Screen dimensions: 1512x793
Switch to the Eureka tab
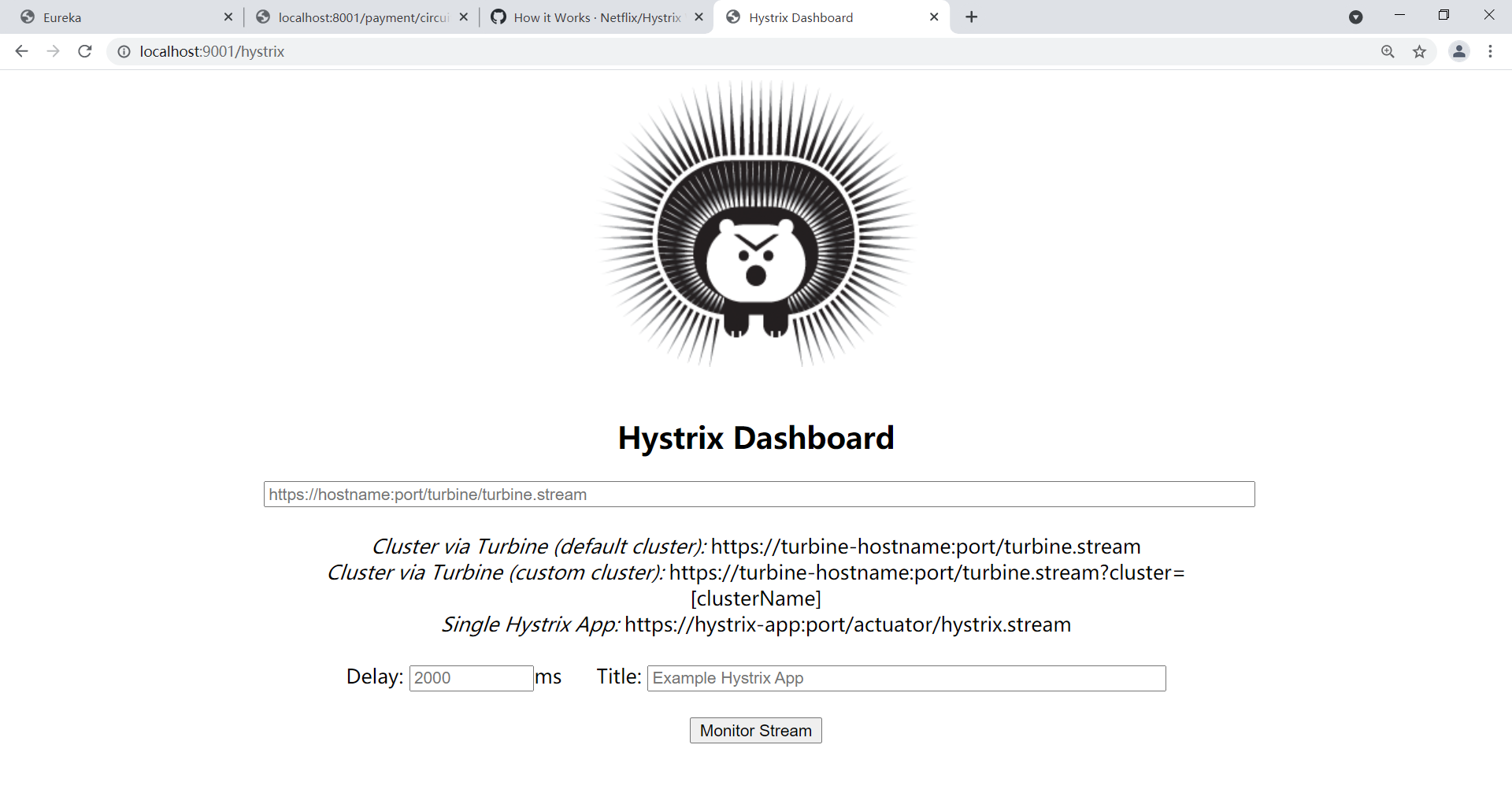[124, 17]
